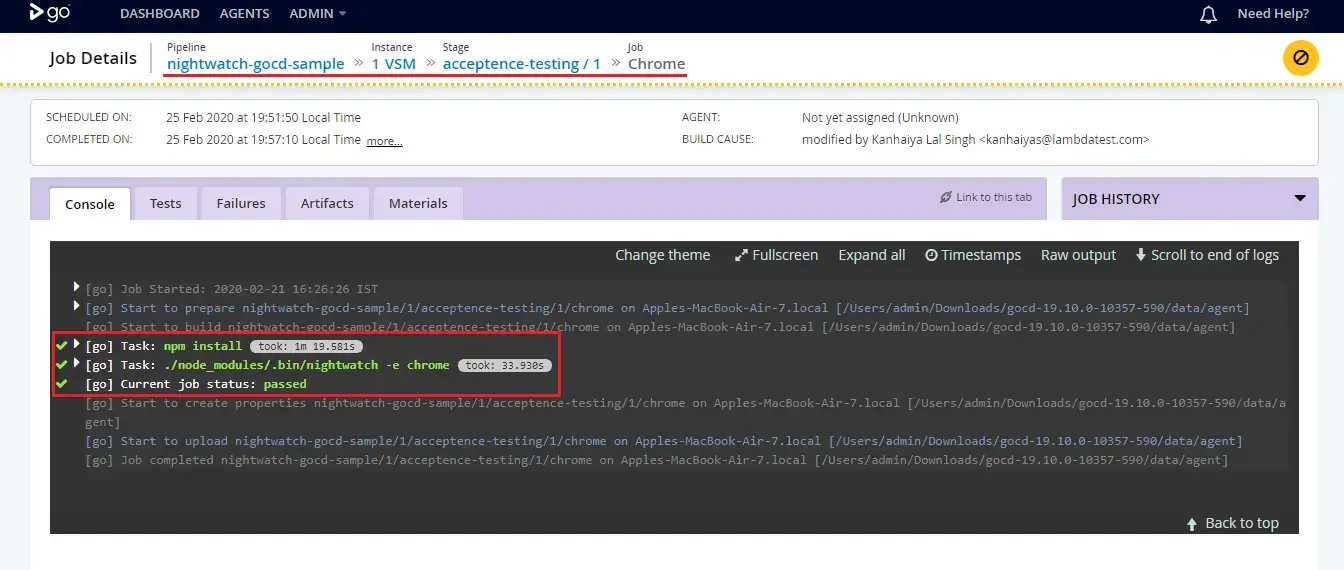Go to DASHBOARD
Screen dimensions: 1344x570
click(160, 14)
